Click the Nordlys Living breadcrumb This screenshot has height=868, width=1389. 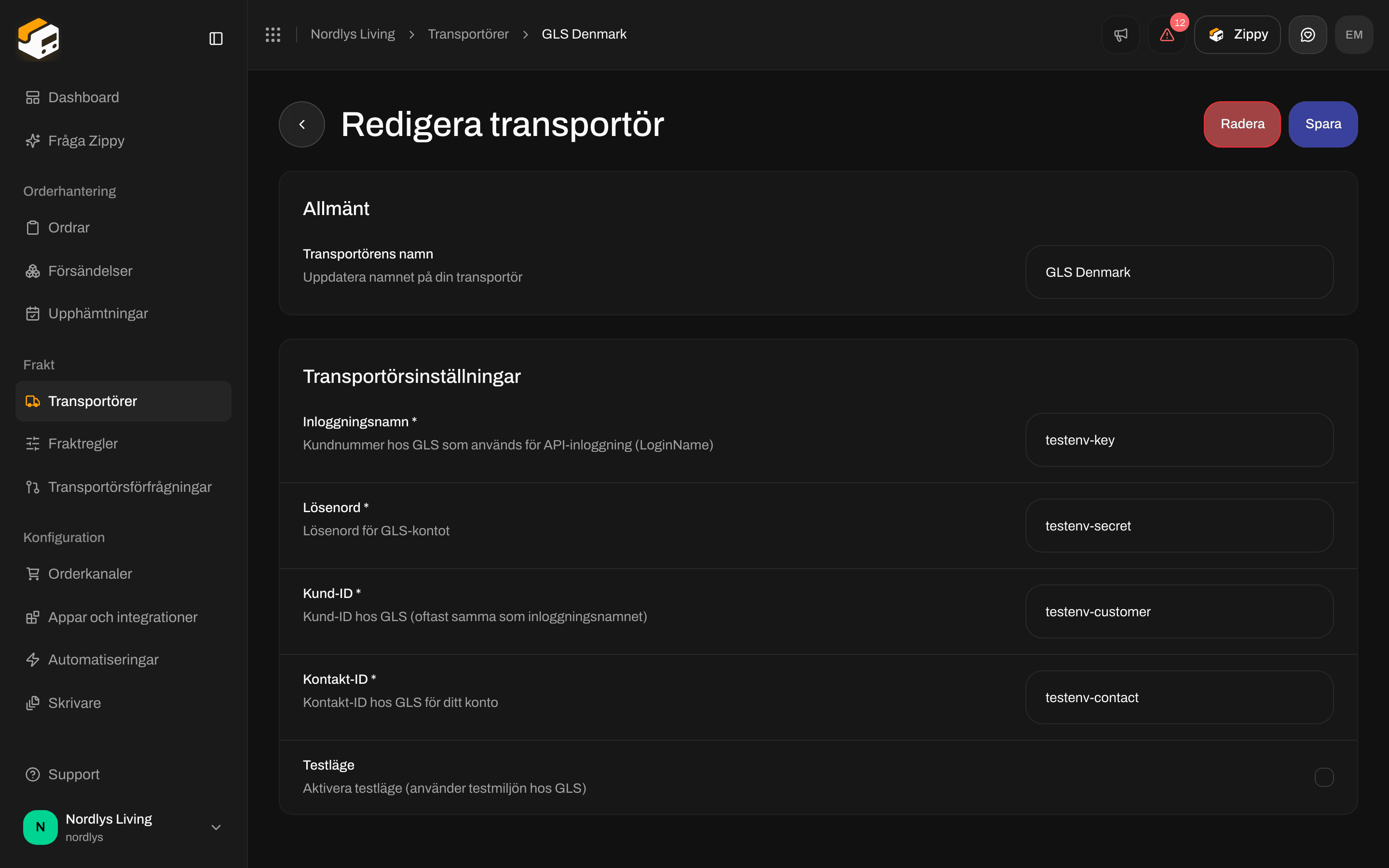tap(353, 34)
